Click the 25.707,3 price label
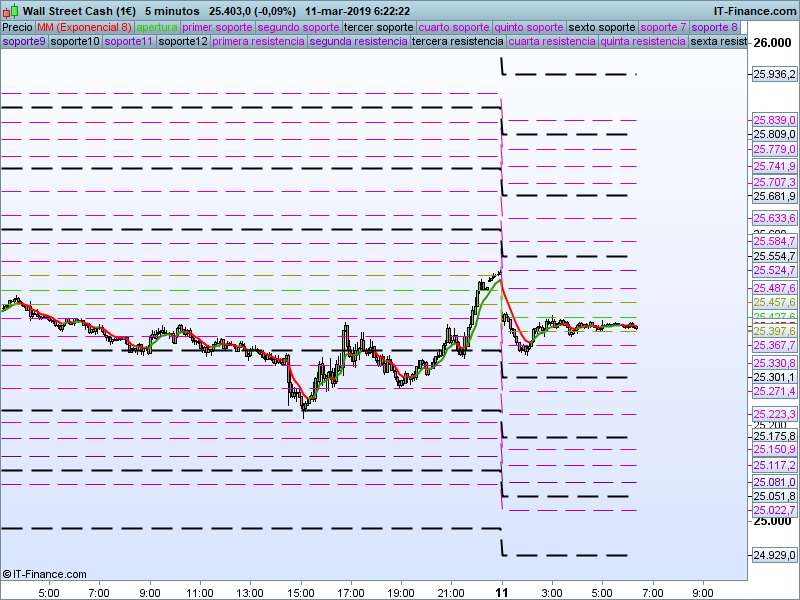 (x=774, y=182)
